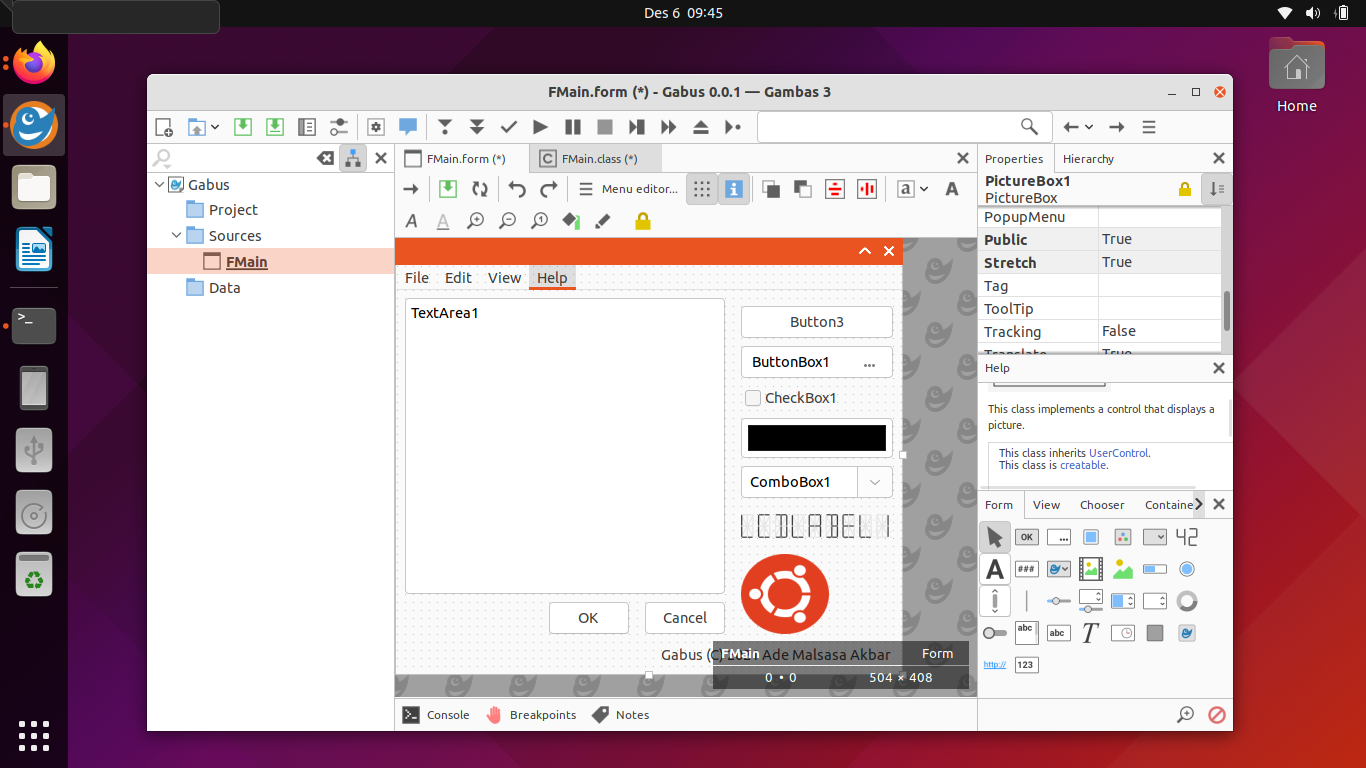The image size is (1366, 768).
Task: Open the Edit menu on the form
Action: pos(458,278)
